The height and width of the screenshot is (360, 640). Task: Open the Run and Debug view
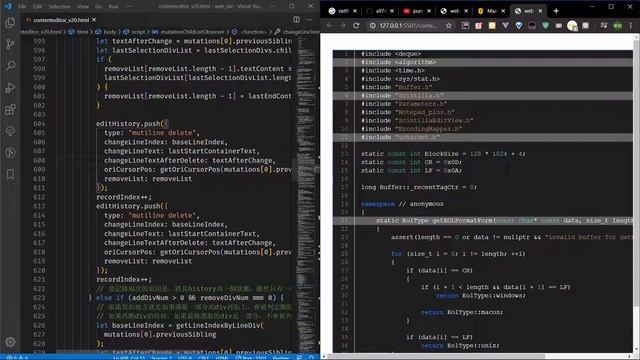[x=10, y=87]
